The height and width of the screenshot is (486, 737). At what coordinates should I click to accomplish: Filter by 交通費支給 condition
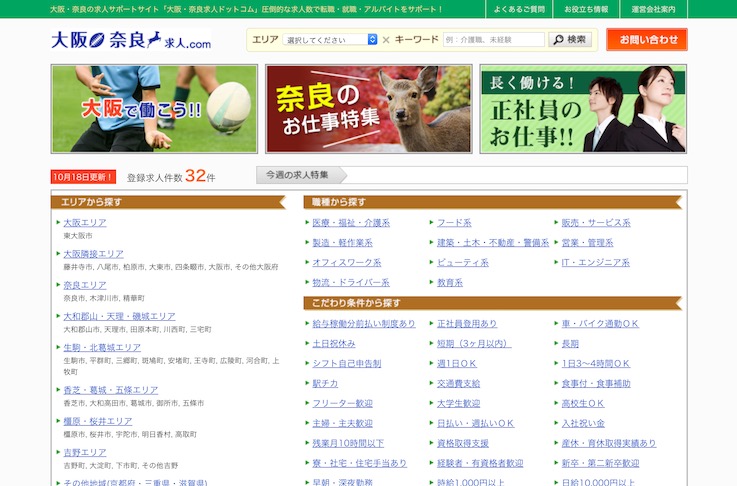[x=458, y=383]
